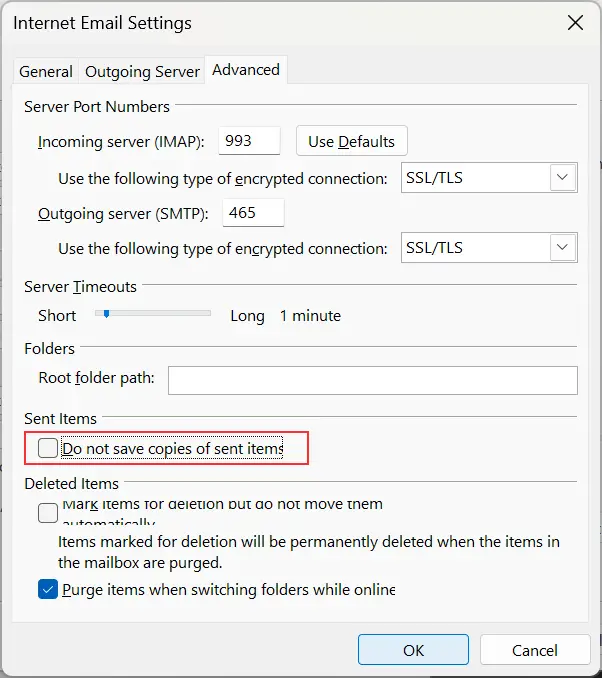The image size is (602, 678).
Task: Open the Outgoing Server tab
Action: click(142, 71)
